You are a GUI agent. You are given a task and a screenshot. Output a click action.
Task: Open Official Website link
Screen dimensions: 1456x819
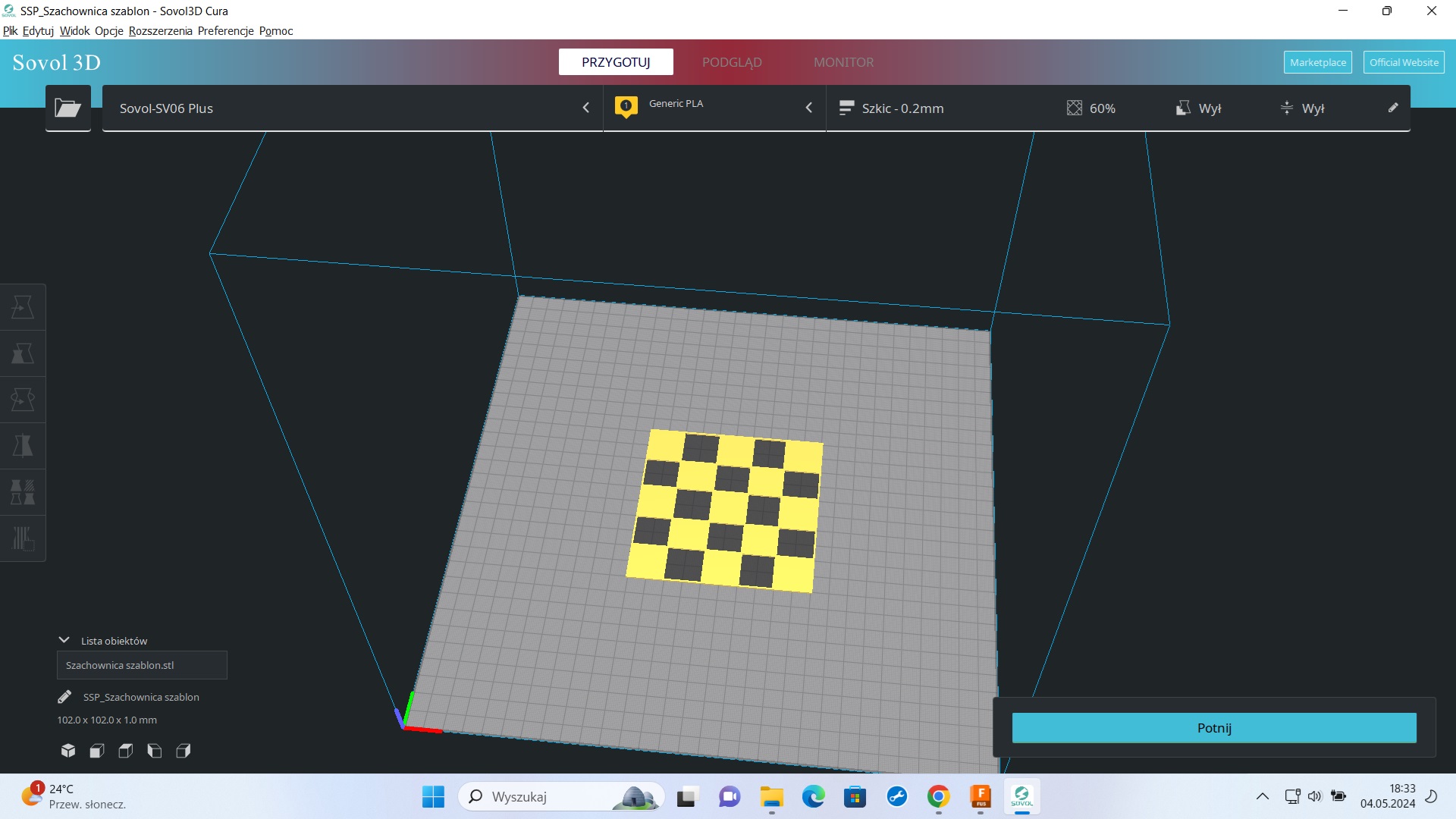pos(1404,62)
